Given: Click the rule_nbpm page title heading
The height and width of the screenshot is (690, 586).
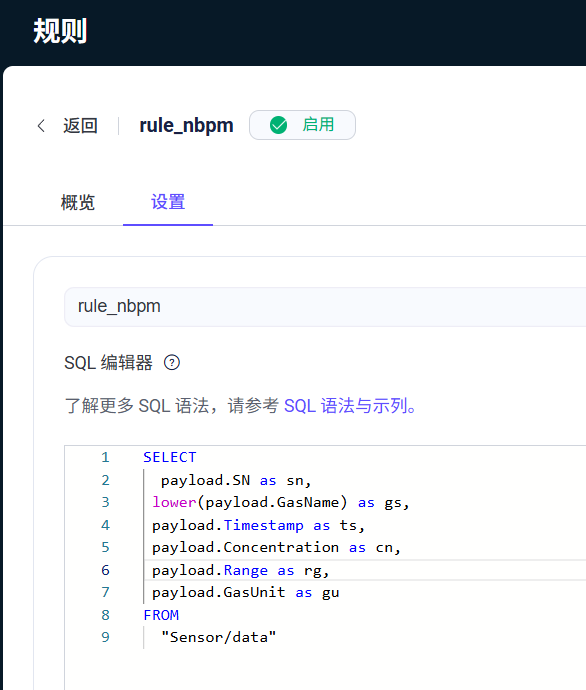Looking at the screenshot, I should (x=186, y=125).
